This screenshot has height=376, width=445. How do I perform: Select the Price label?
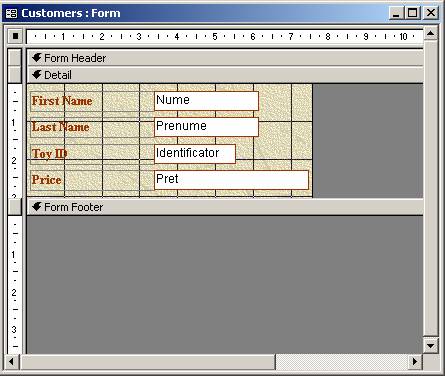pyautogui.click(x=47, y=180)
